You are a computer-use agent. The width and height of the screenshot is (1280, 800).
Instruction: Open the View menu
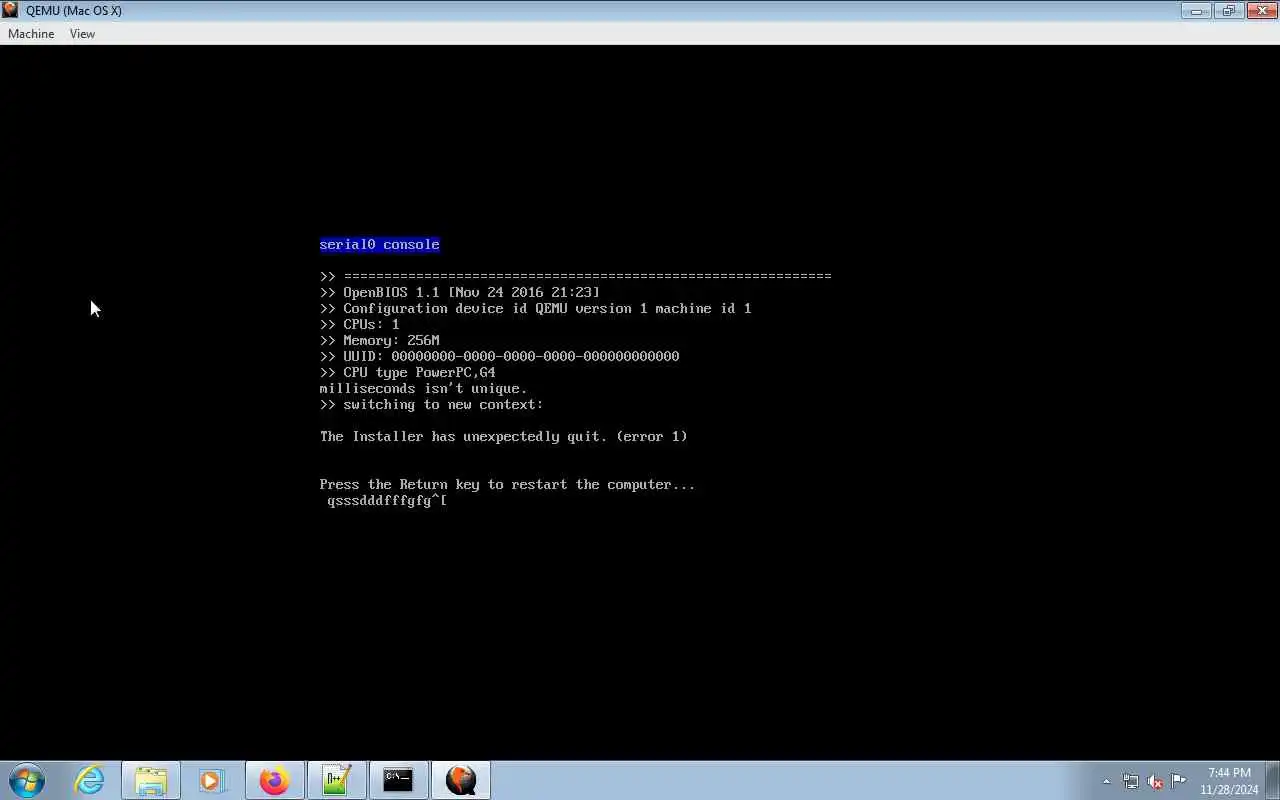[82, 34]
